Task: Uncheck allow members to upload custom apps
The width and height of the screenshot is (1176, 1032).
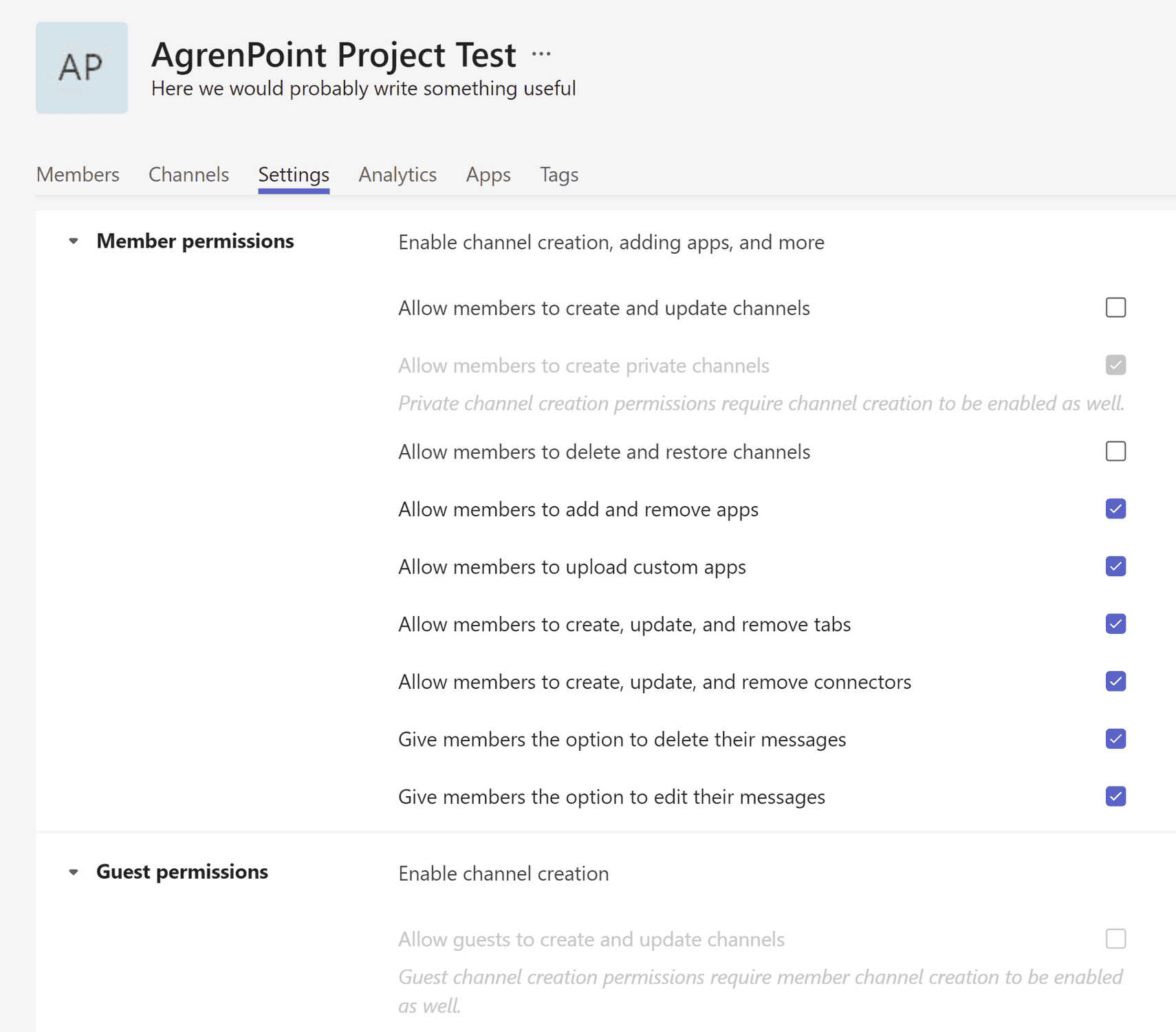Action: [1115, 567]
